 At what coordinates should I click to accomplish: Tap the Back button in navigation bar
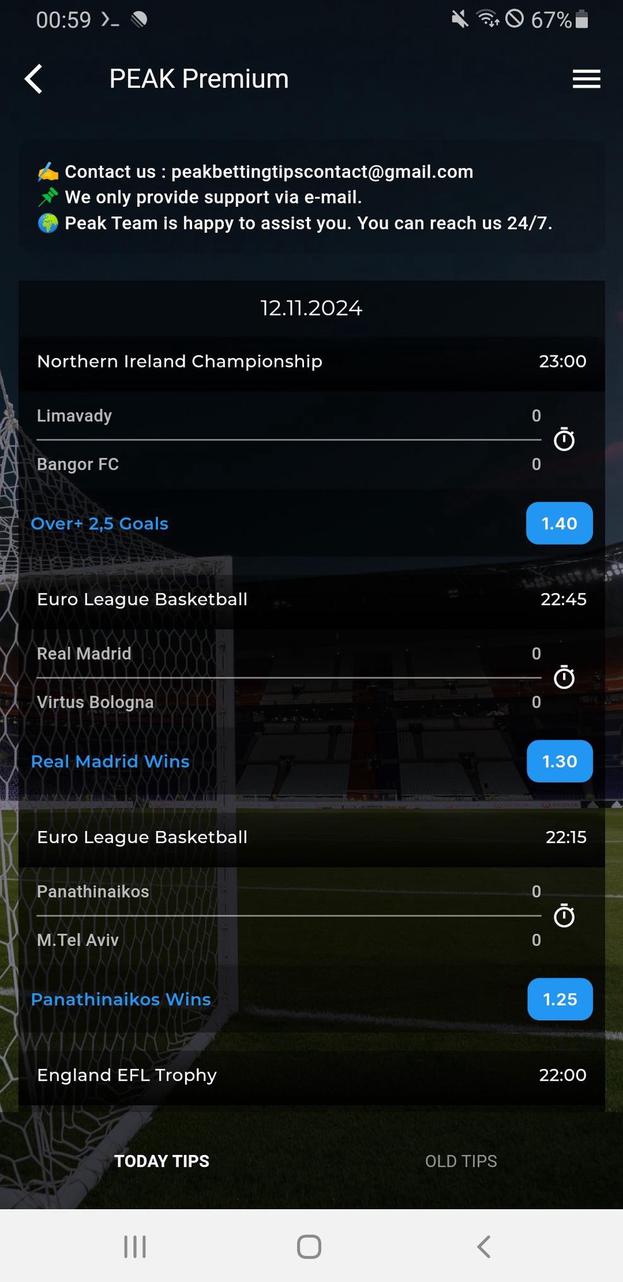(x=483, y=1247)
